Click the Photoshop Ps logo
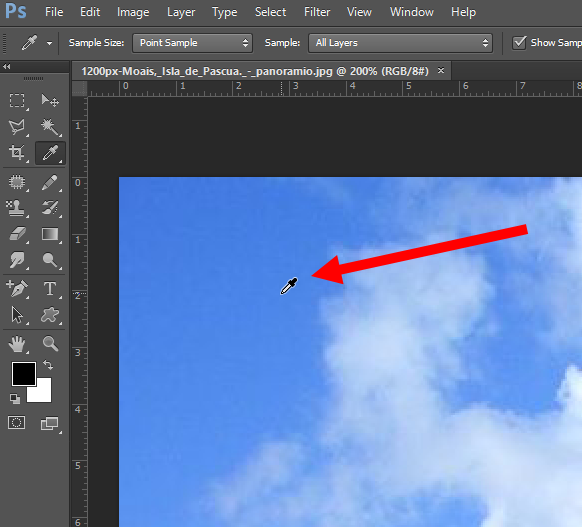582x527 pixels. click(16, 11)
